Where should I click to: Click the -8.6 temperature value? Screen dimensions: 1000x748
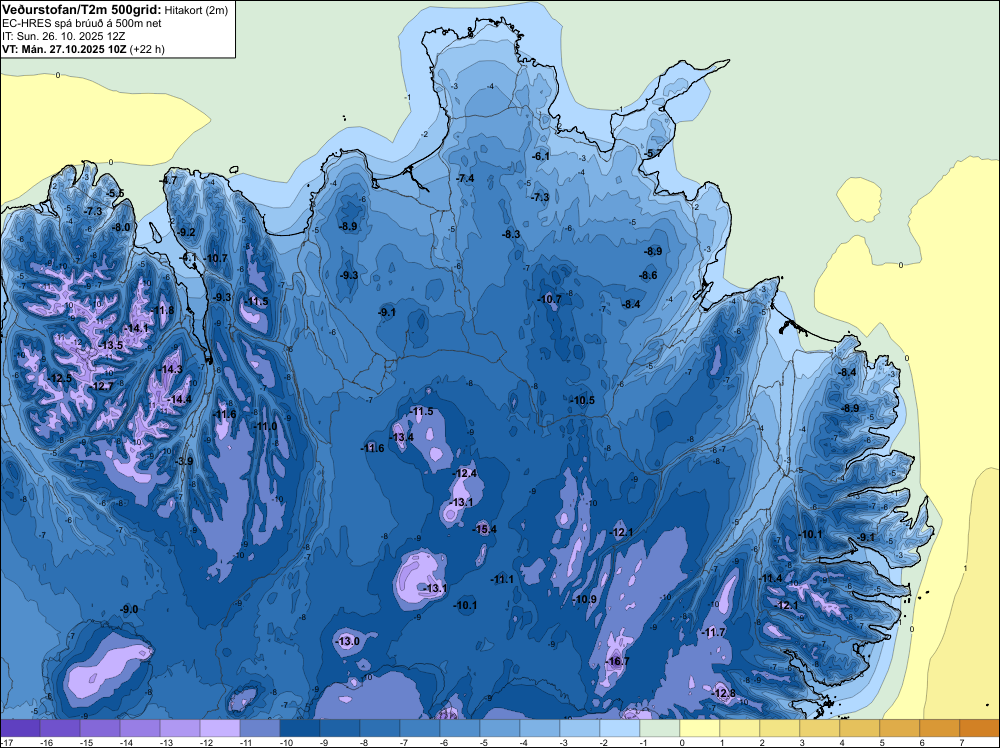tap(648, 275)
